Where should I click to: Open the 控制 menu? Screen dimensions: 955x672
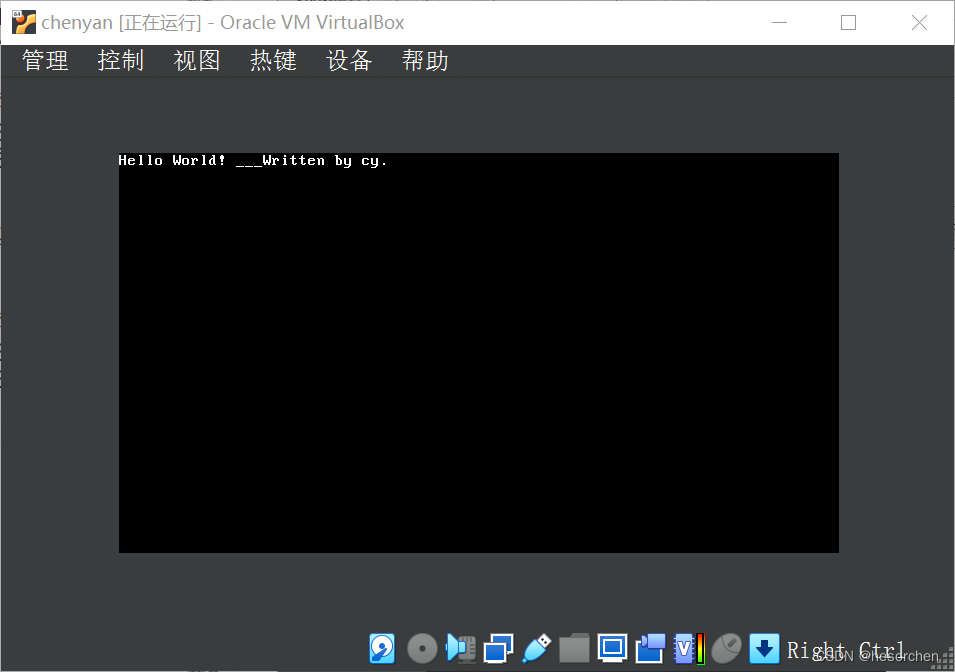(121, 61)
